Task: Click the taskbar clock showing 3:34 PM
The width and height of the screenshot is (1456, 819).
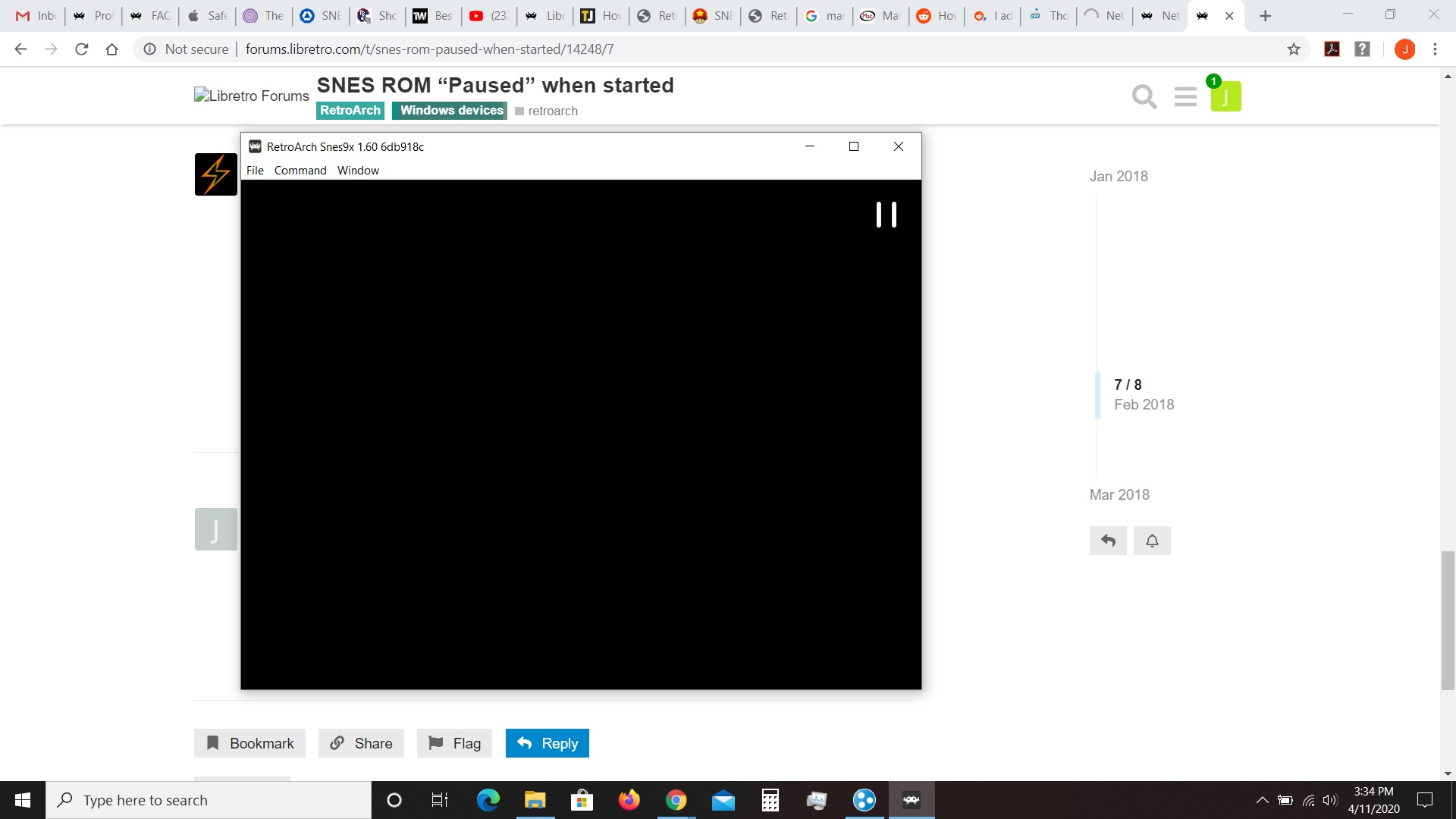Action: (x=1373, y=800)
